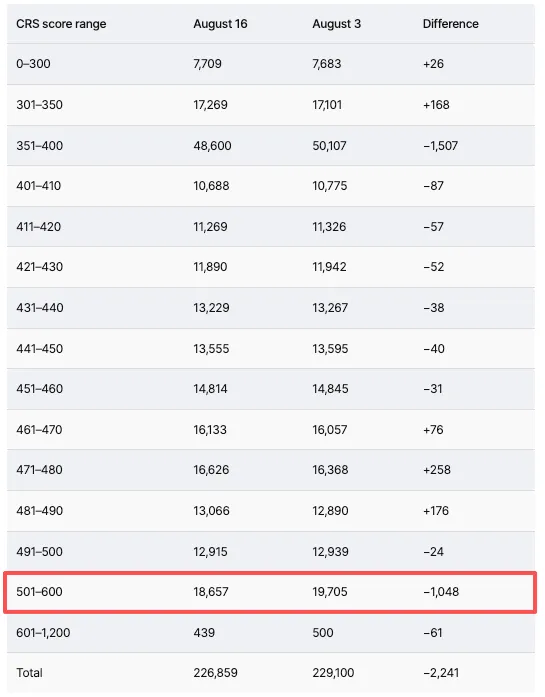Click the 401–410 range label
Image resolution: width=545 pixels, height=697 pixels.
click(39, 186)
